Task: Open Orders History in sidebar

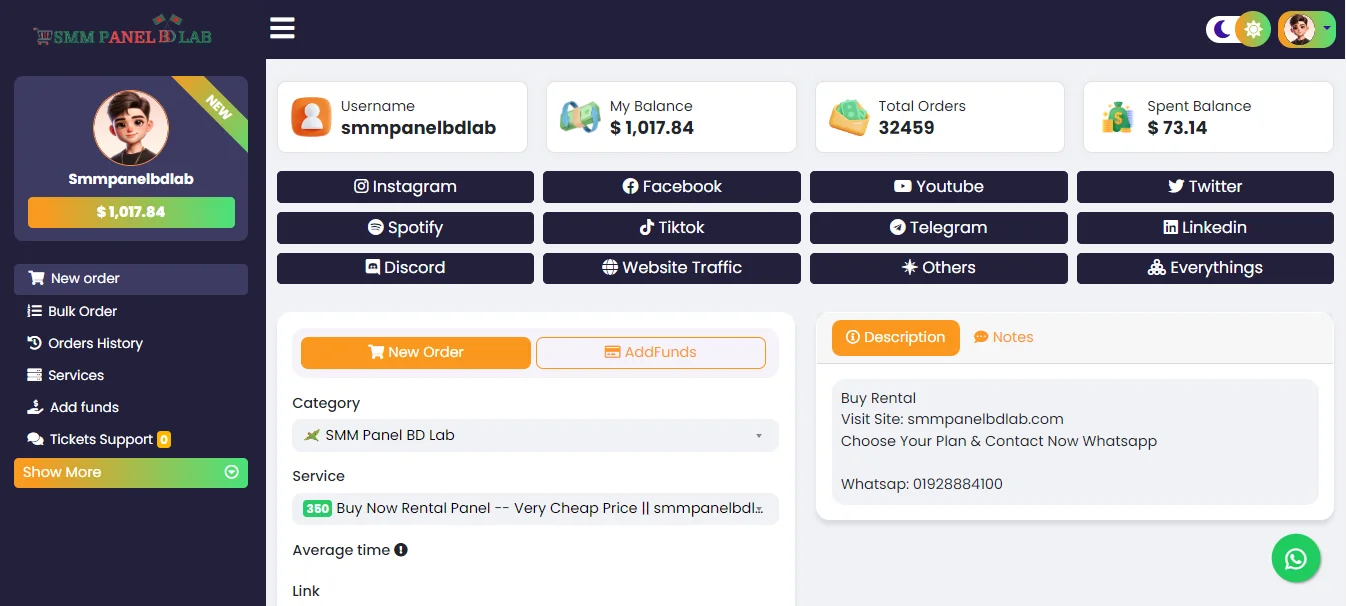Action: [x=95, y=343]
